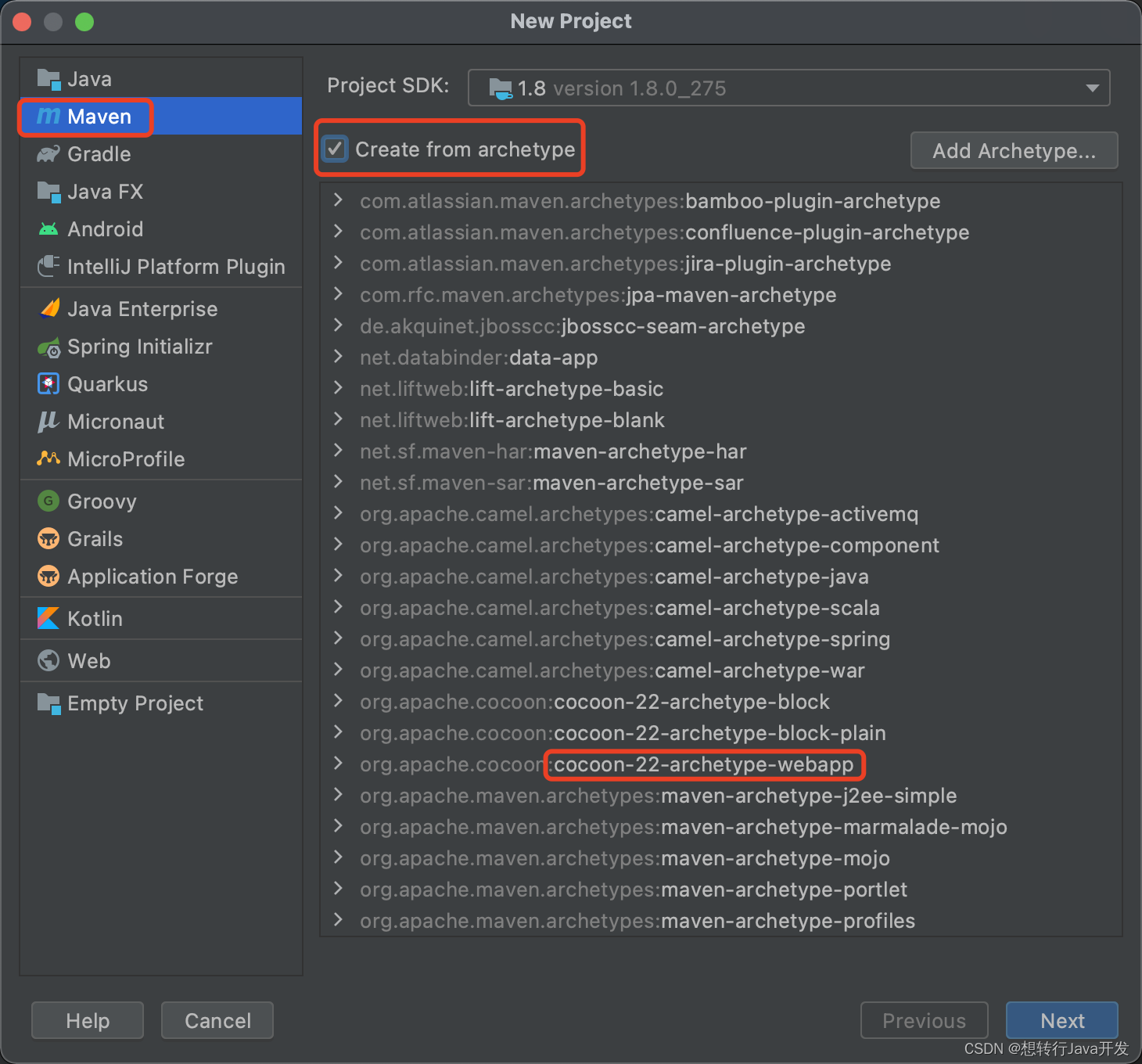Click the Java FX folder icon

48,192
